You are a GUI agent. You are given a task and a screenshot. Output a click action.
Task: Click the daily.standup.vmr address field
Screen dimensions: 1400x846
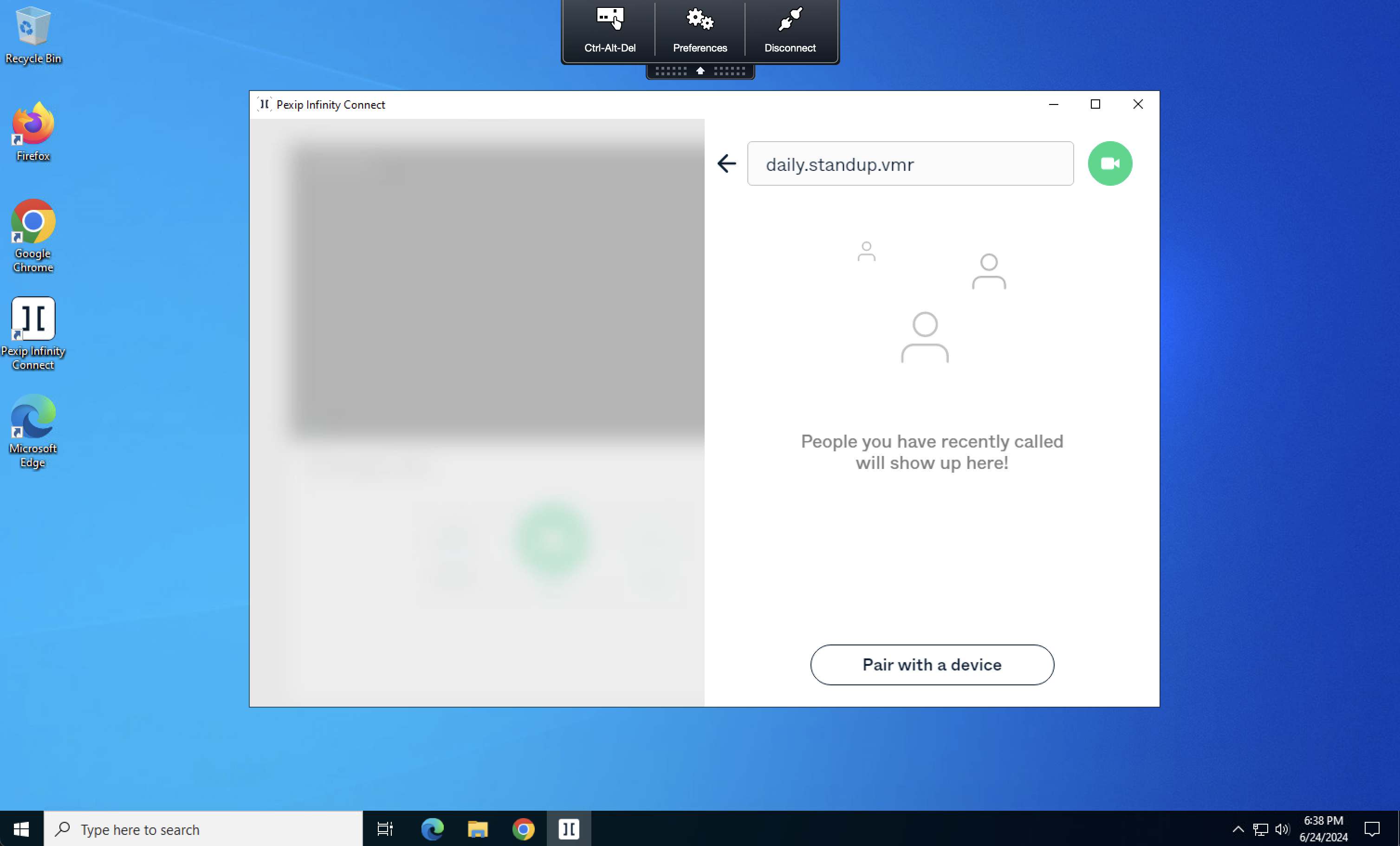910,163
